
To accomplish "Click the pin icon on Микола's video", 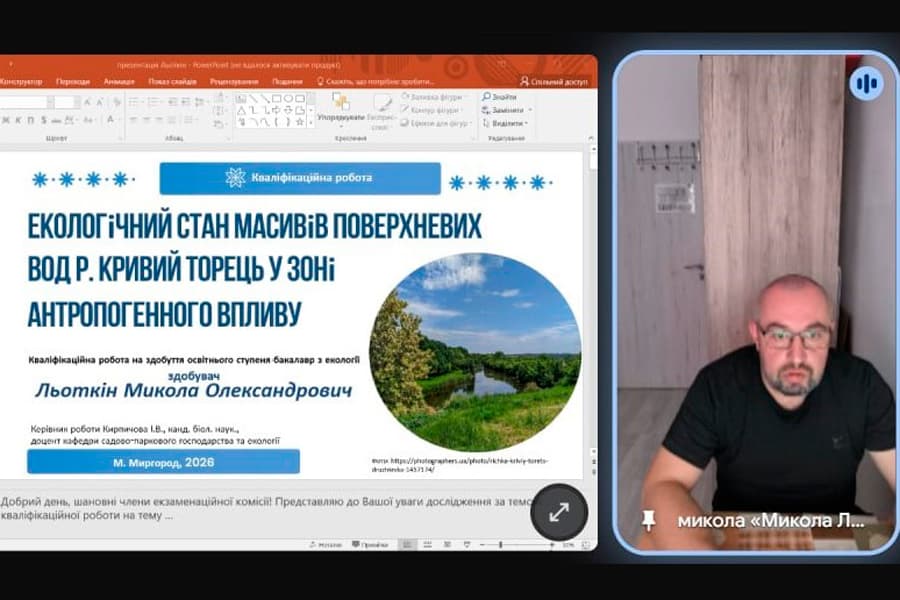I will tap(649, 520).
